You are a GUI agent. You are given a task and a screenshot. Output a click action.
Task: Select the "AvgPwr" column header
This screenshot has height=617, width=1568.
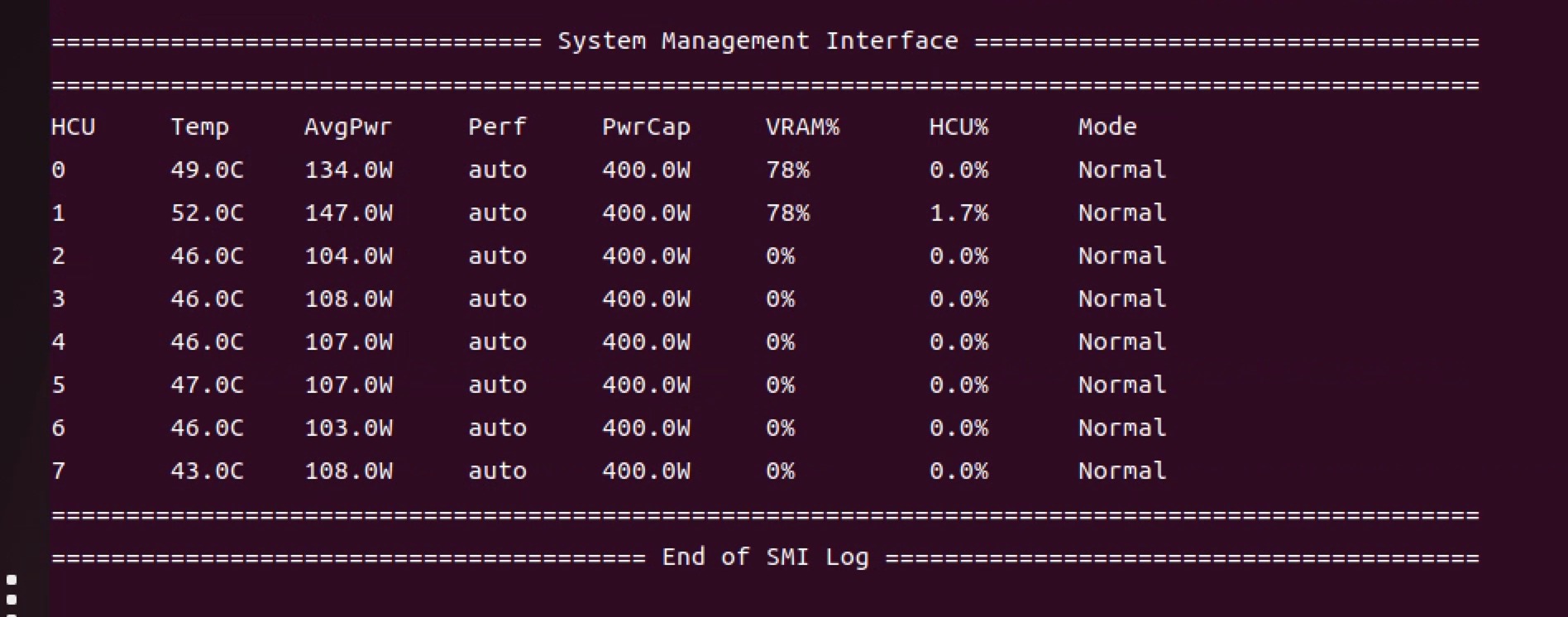coord(348,127)
